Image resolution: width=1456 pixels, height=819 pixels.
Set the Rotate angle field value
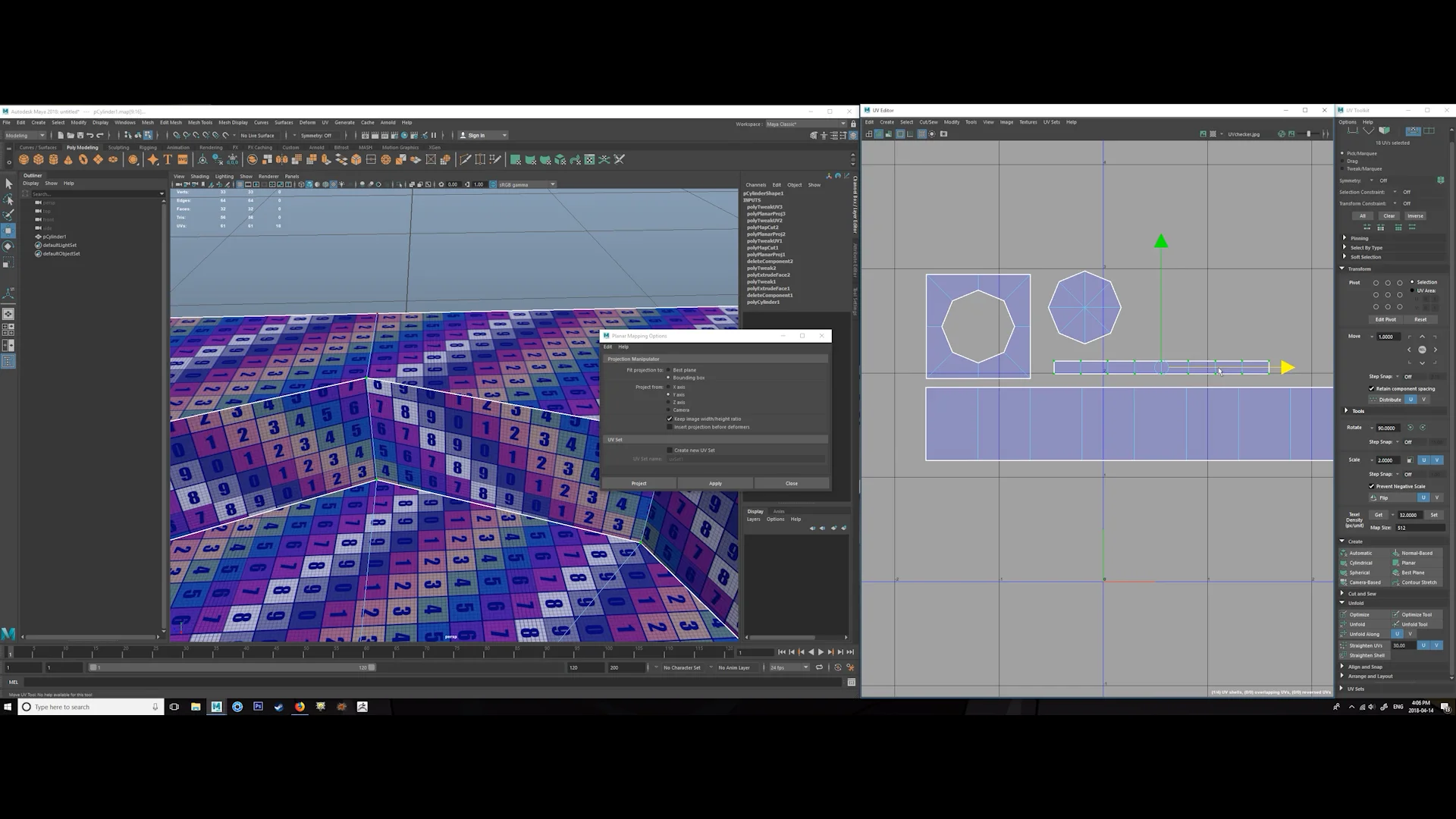click(1388, 428)
